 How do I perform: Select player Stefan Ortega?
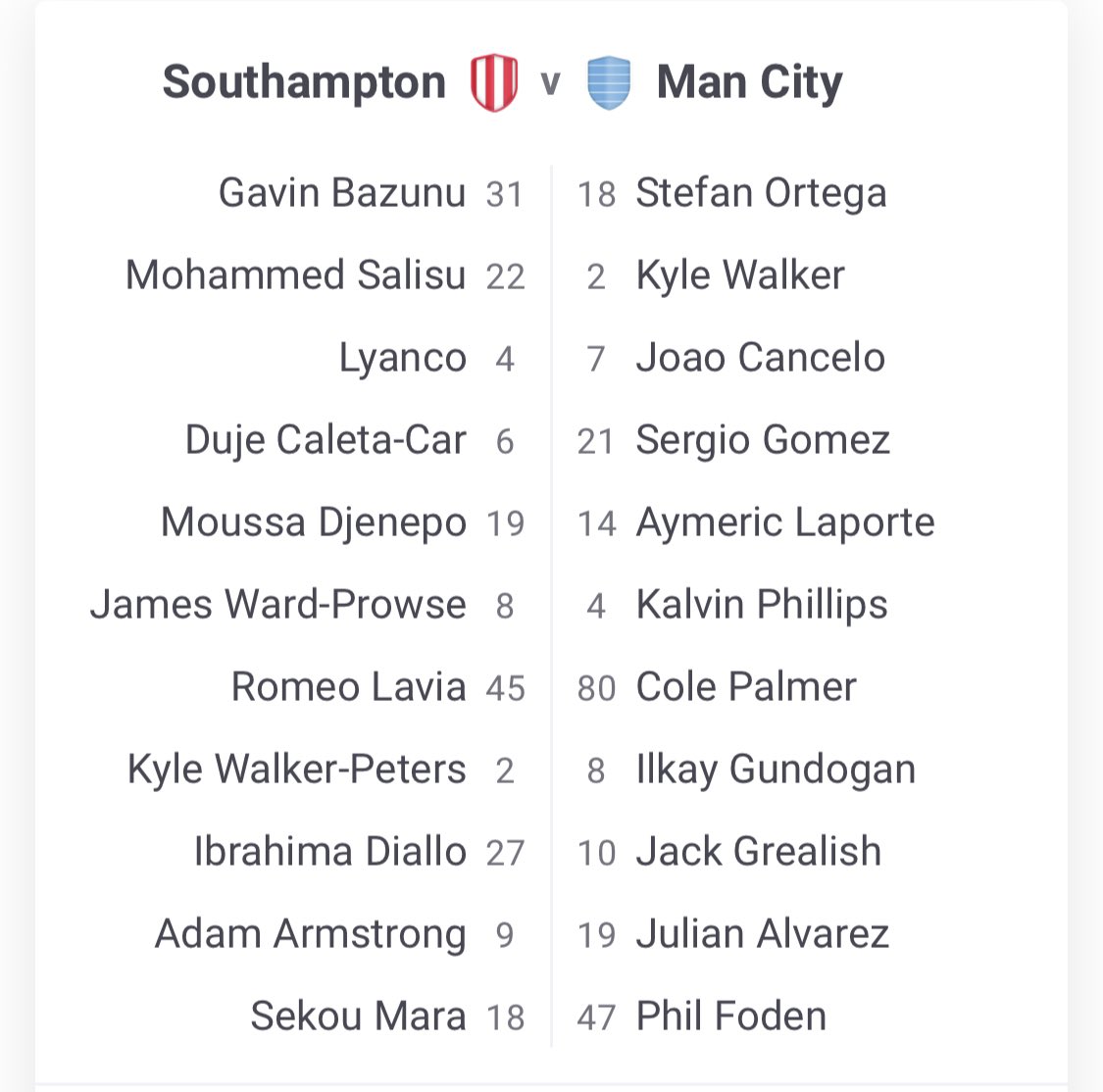761,193
